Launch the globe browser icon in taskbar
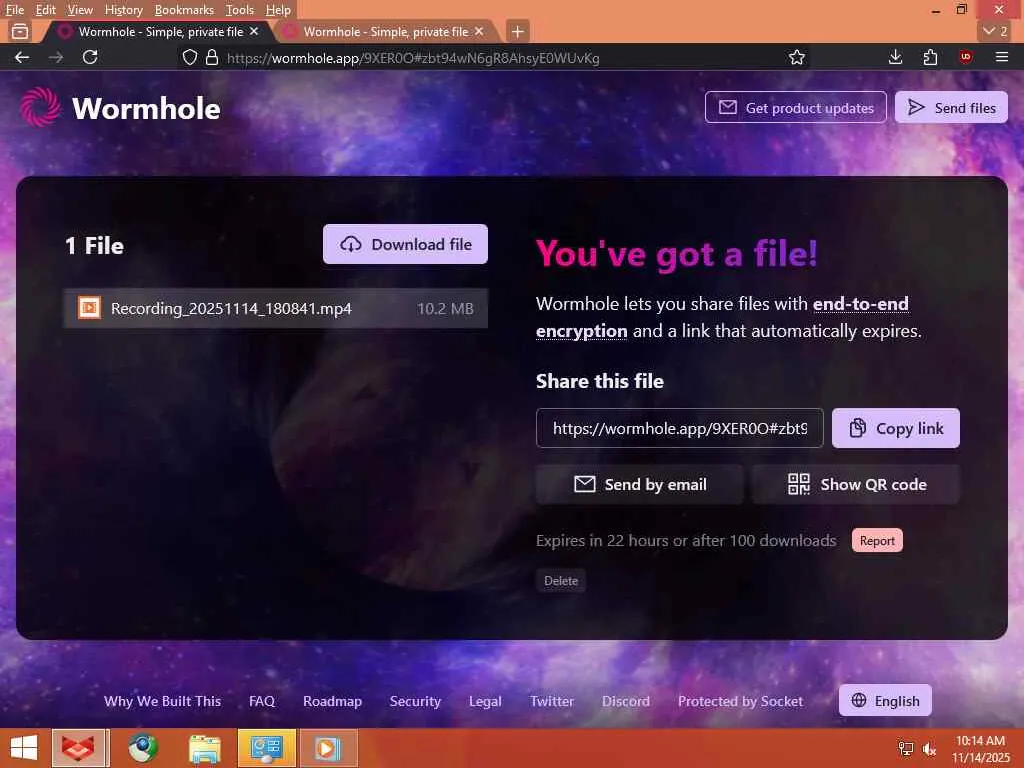Image resolution: width=1024 pixels, height=768 pixels. (142, 748)
